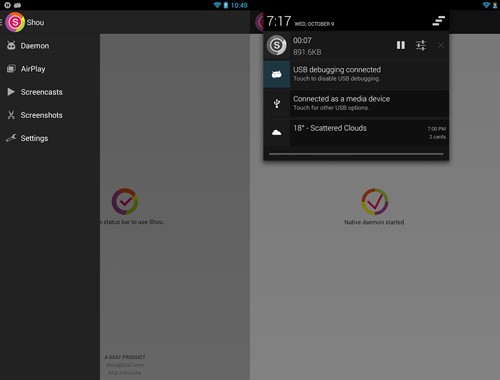This screenshot has height=380, width=500.
Task: Open the Screenshots section
Action: pos(50,115)
